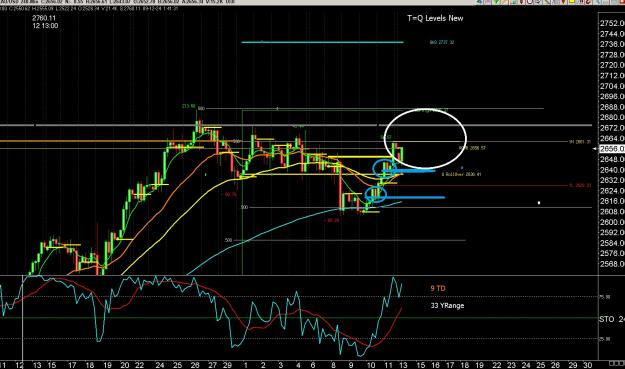625x369 pixels.
Task: Click the 2664.0 price axis label
Action: (612, 138)
